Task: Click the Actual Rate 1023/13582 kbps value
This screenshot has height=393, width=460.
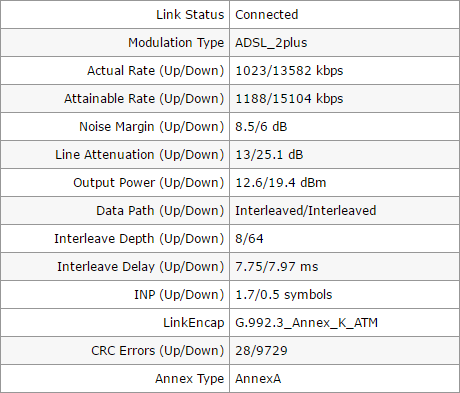Action: pos(289,71)
